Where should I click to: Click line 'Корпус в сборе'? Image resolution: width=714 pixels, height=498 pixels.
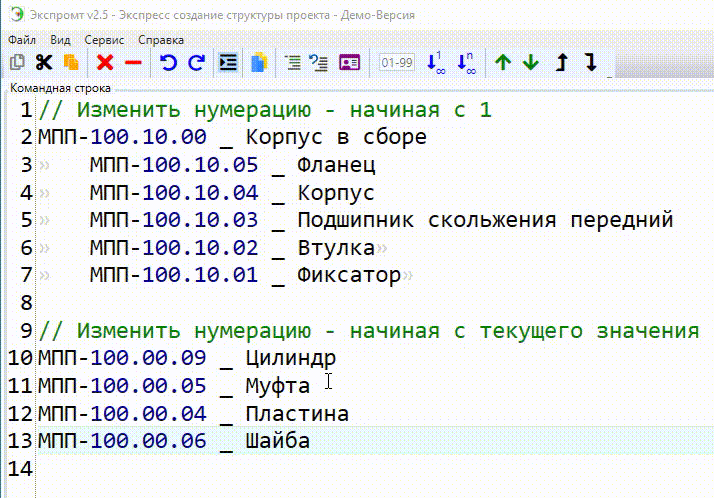point(233,137)
